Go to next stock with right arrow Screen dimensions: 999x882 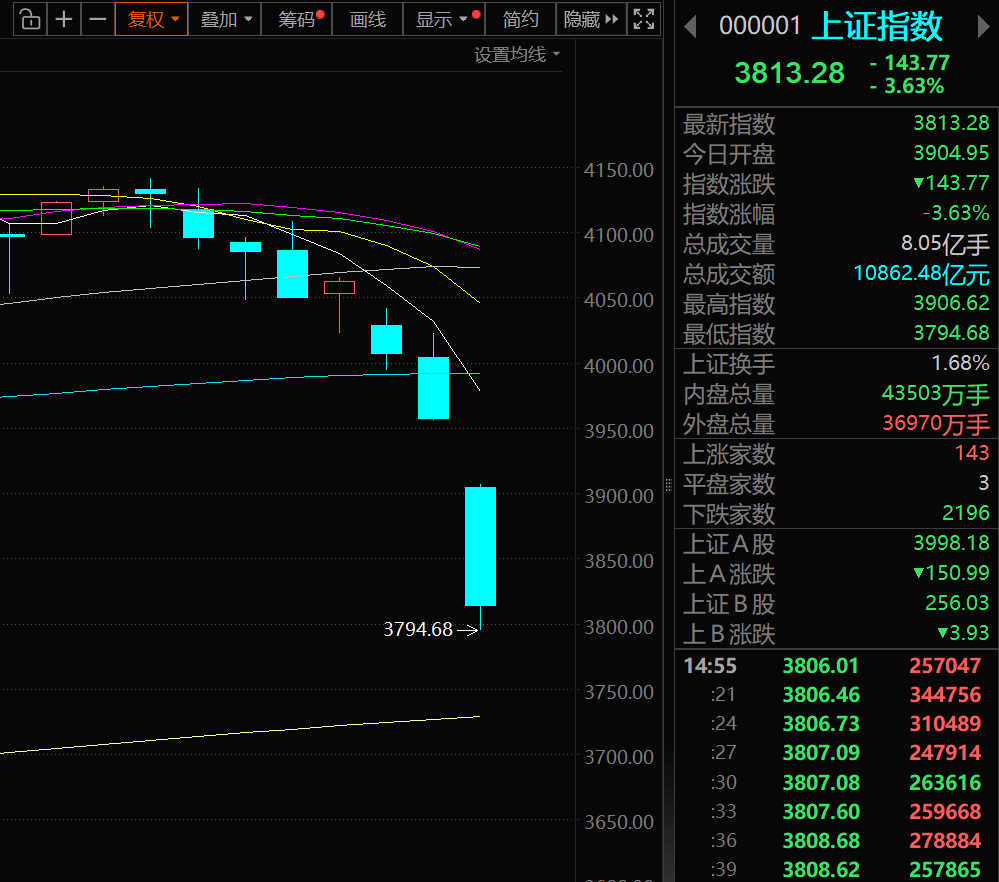[x=983, y=27]
